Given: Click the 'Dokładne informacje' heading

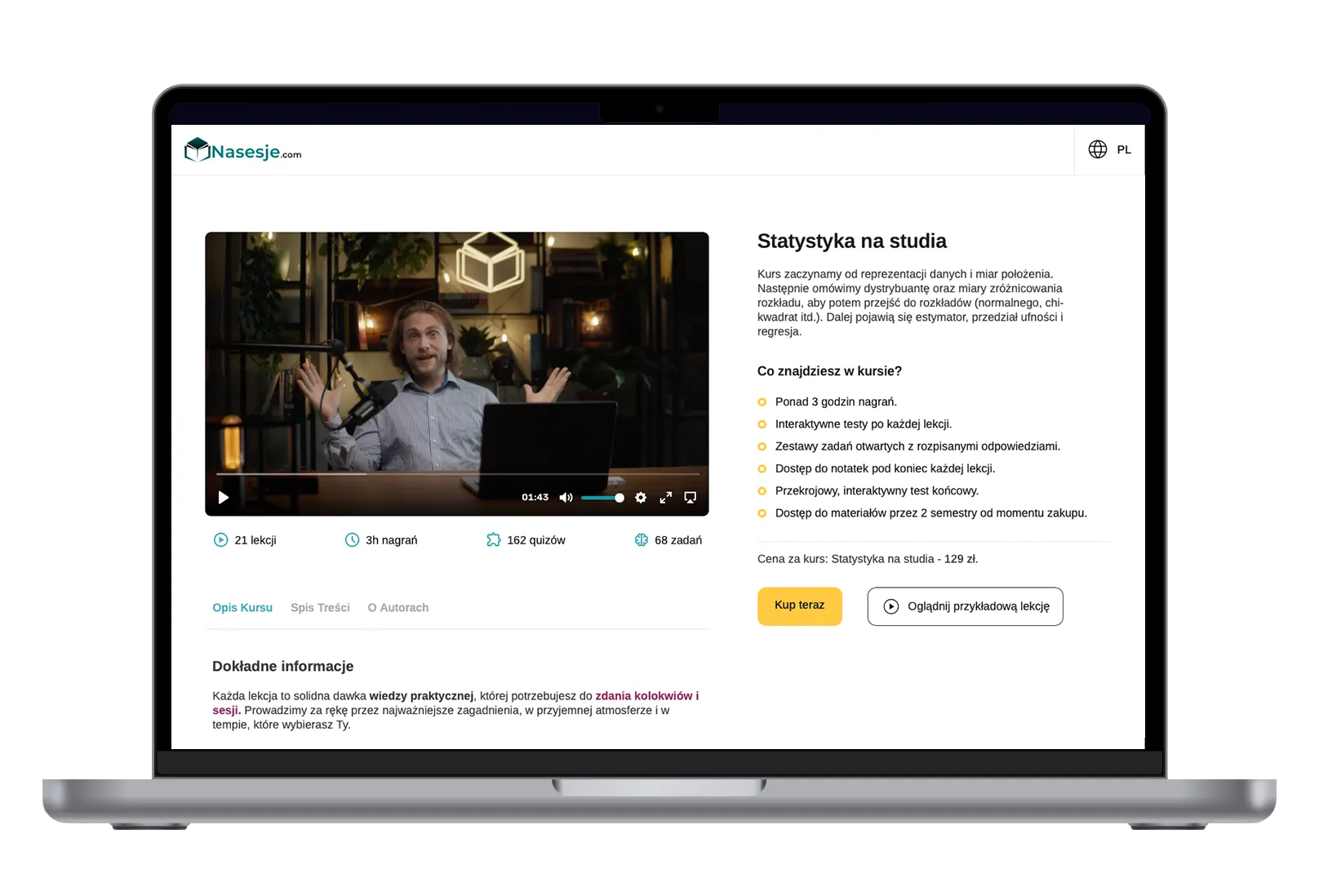Looking at the screenshot, I should pyautogui.click(x=283, y=666).
